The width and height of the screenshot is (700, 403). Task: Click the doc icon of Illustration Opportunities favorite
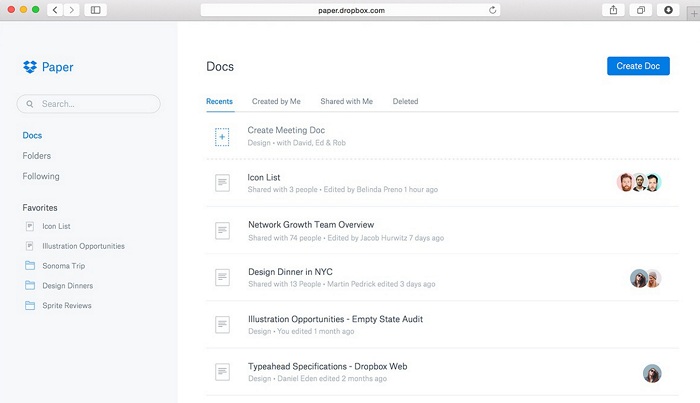29,246
